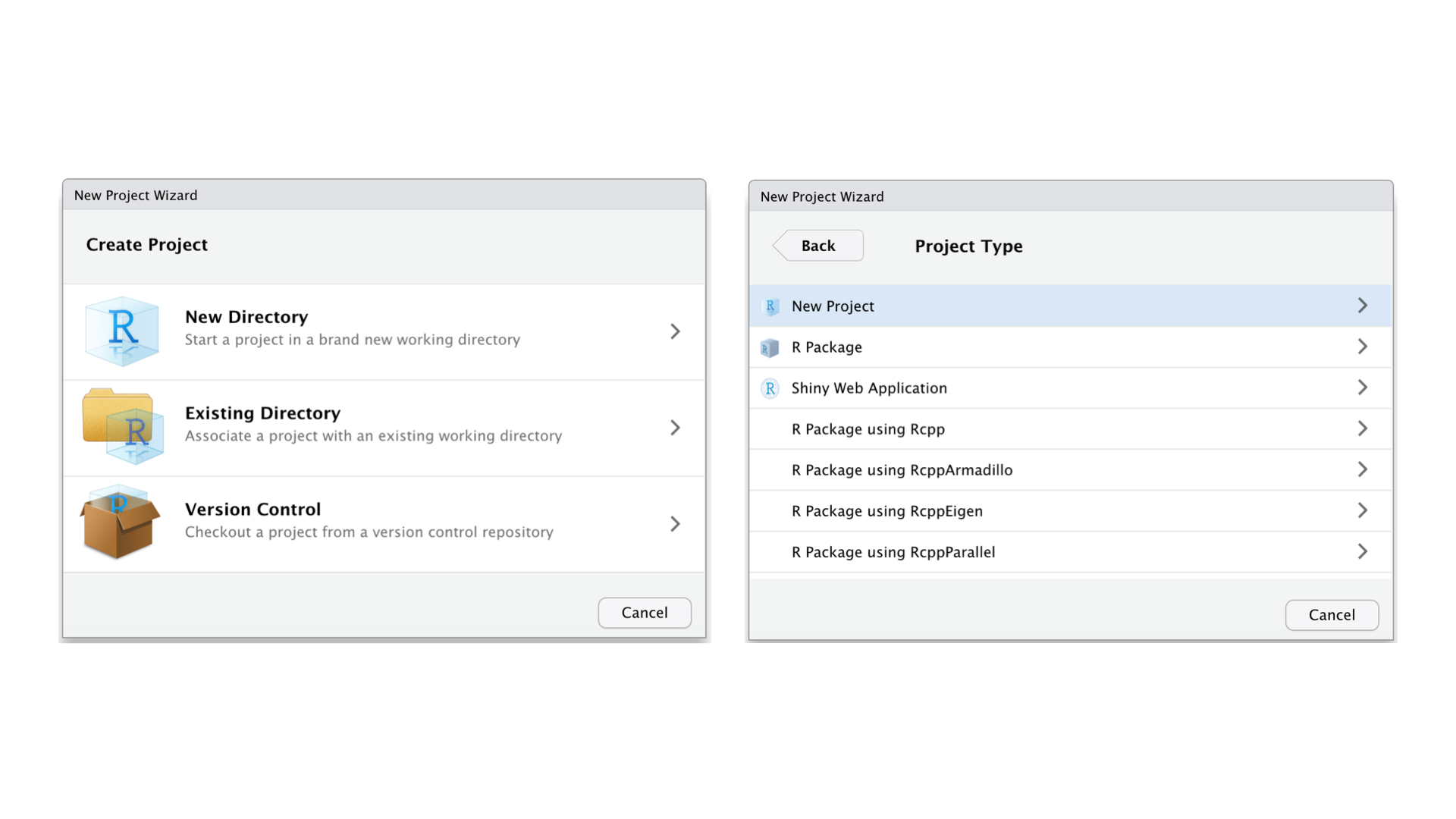Open the R Package using Rcpp chevron
The width and height of the screenshot is (1456, 819).
[1362, 428]
